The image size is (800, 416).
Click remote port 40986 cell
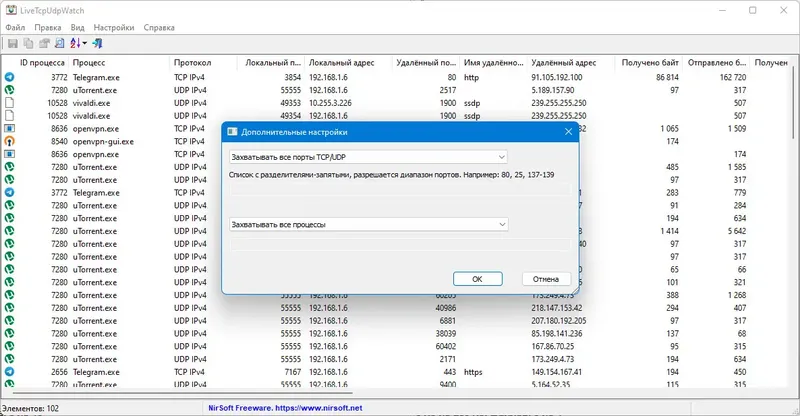tap(445, 308)
